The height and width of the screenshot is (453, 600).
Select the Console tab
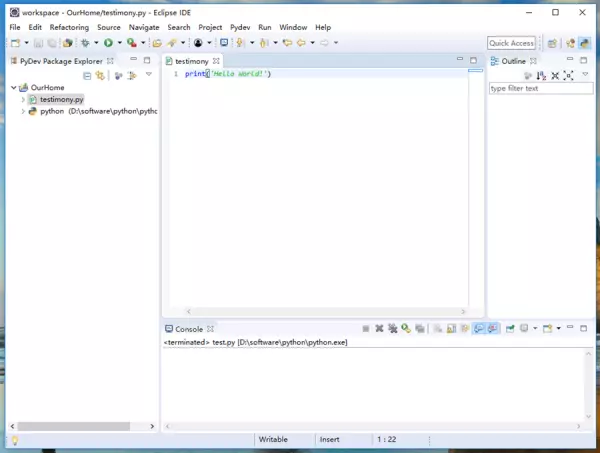pyautogui.click(x=189, y=329)
